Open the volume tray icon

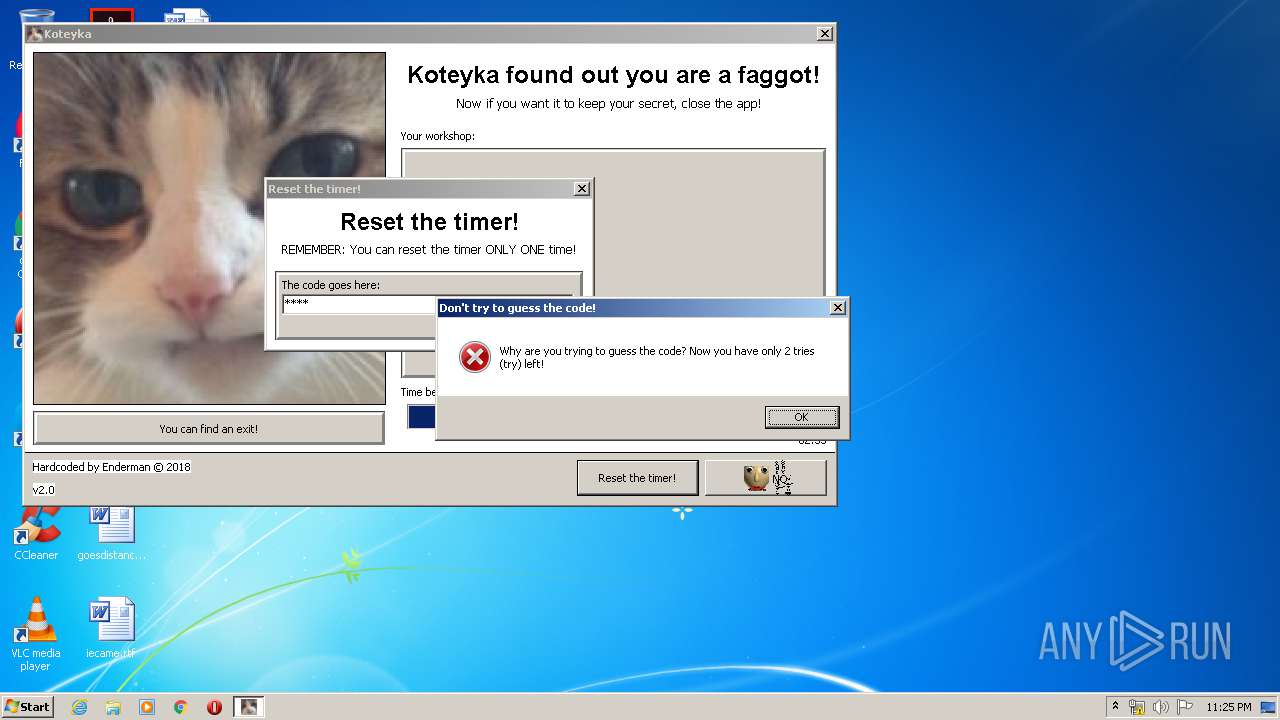click(x=1161, y=707)
